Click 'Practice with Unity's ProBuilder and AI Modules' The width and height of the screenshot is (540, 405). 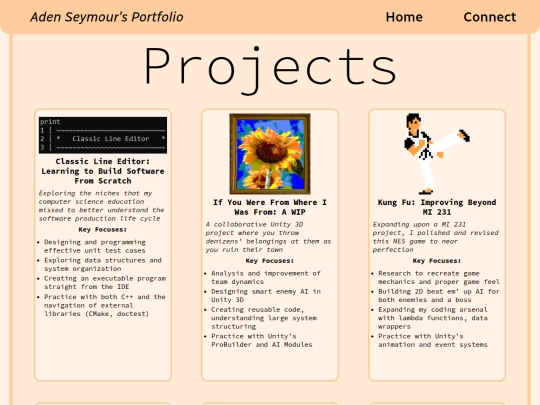(262, 340)
